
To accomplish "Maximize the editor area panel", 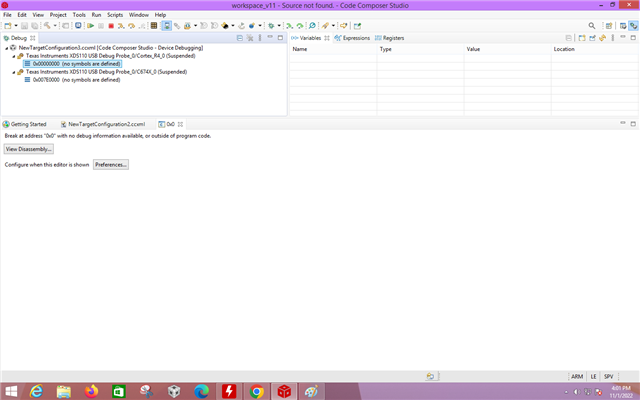I will [633, 124].
